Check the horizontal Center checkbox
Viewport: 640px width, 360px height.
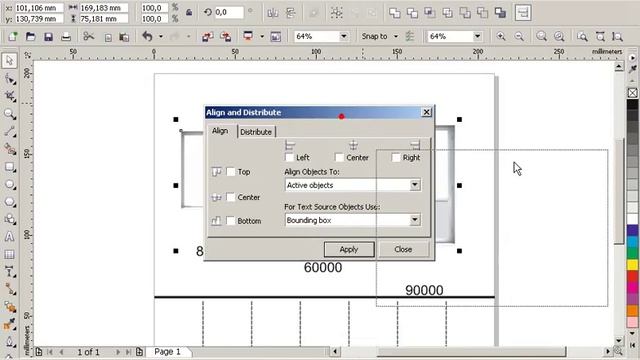(339, 157)
